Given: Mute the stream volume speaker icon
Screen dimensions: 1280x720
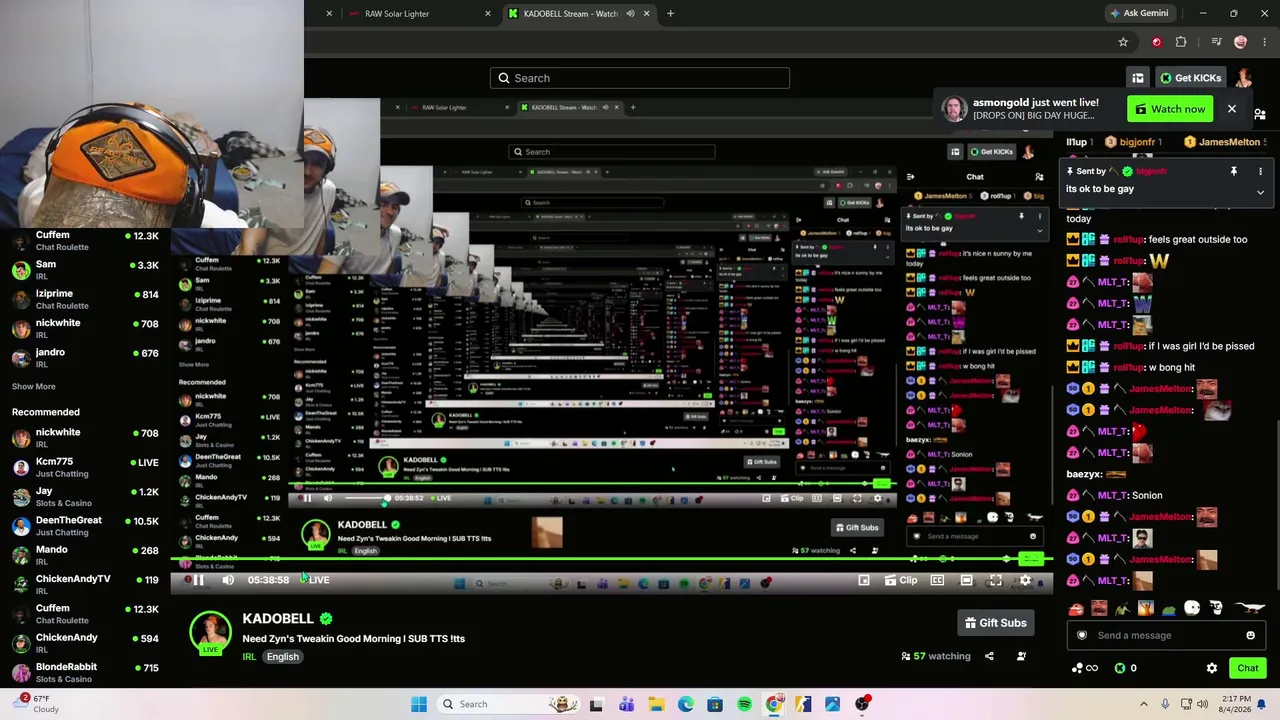Looking at the screenshot, I should (228, 580).
